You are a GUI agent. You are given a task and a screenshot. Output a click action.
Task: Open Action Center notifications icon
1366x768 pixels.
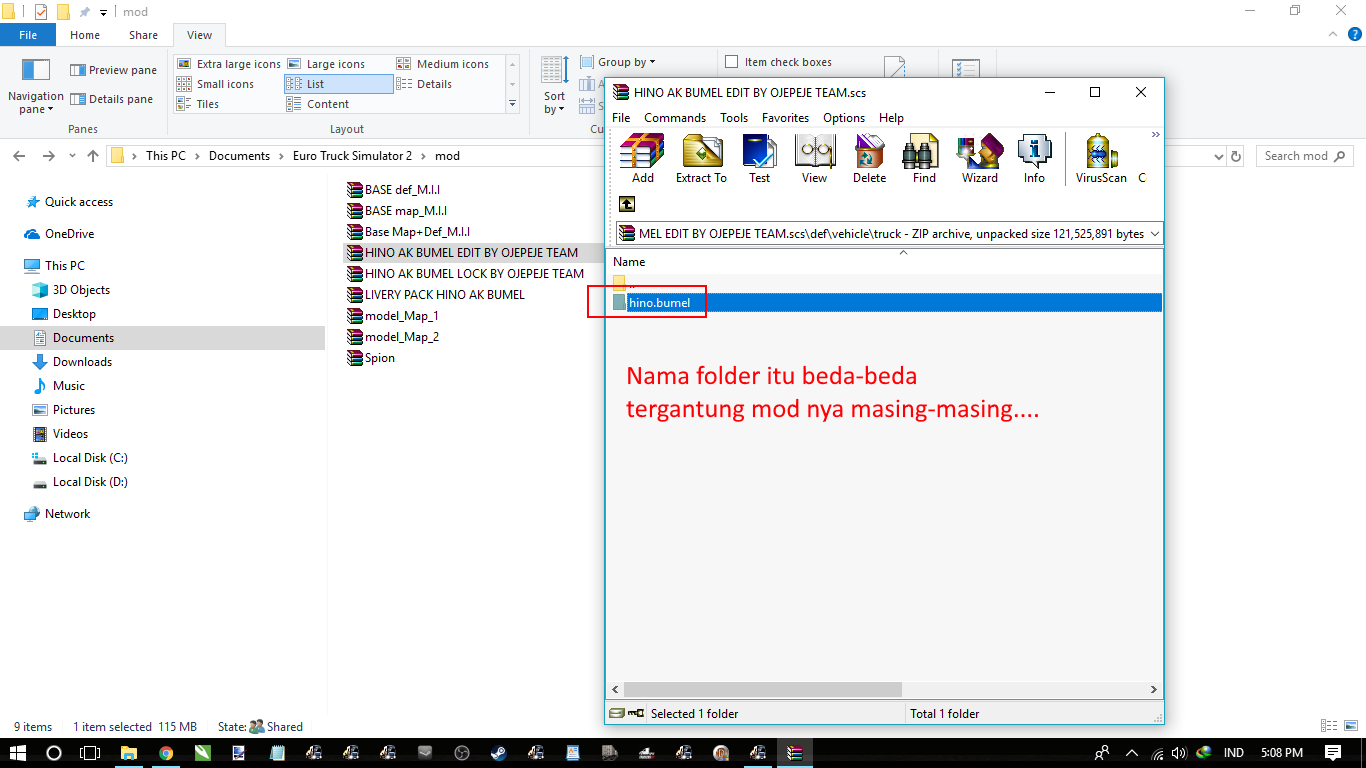pos(1333,752)
